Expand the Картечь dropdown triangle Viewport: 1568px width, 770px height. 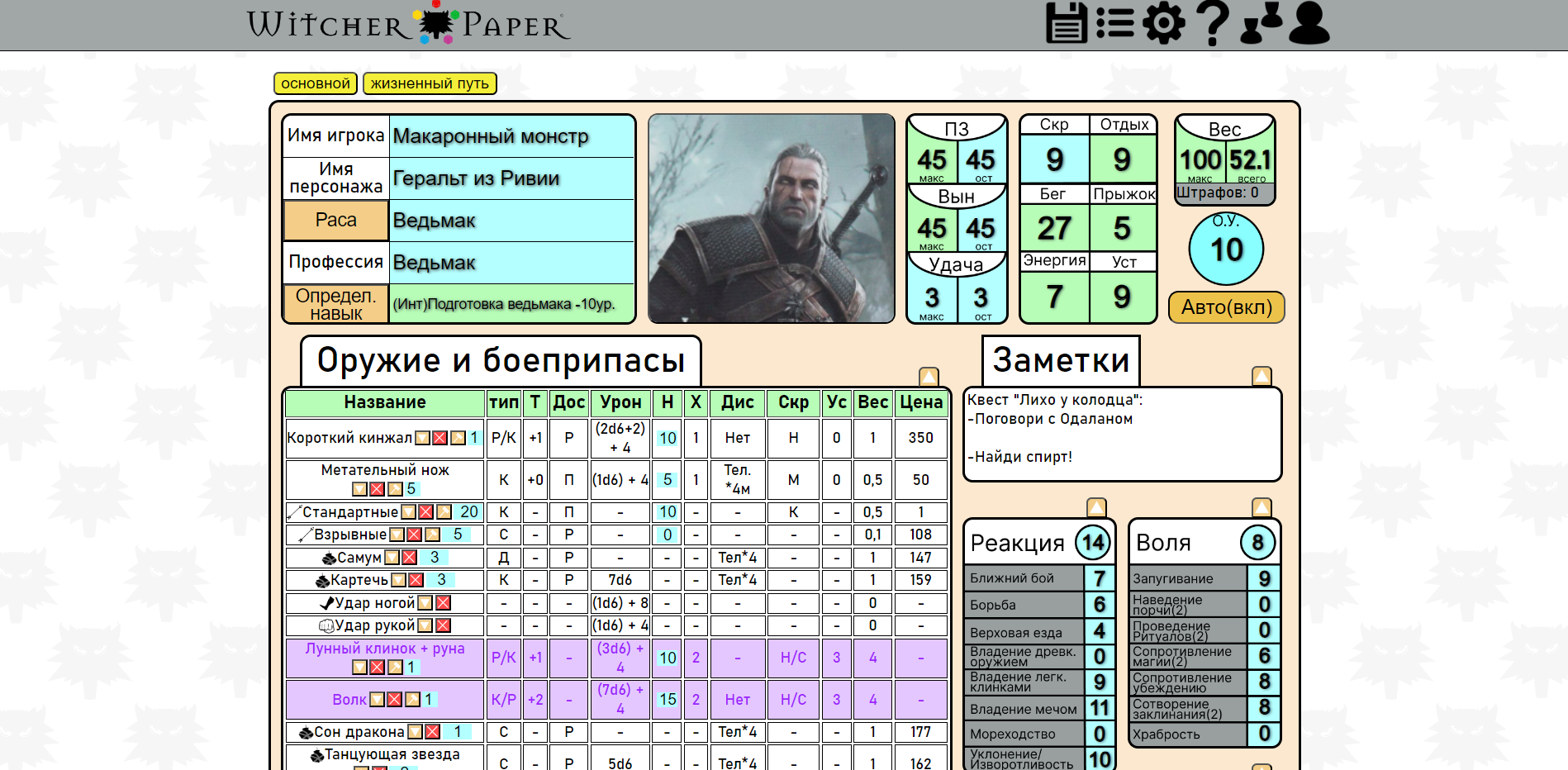(399, 580)
